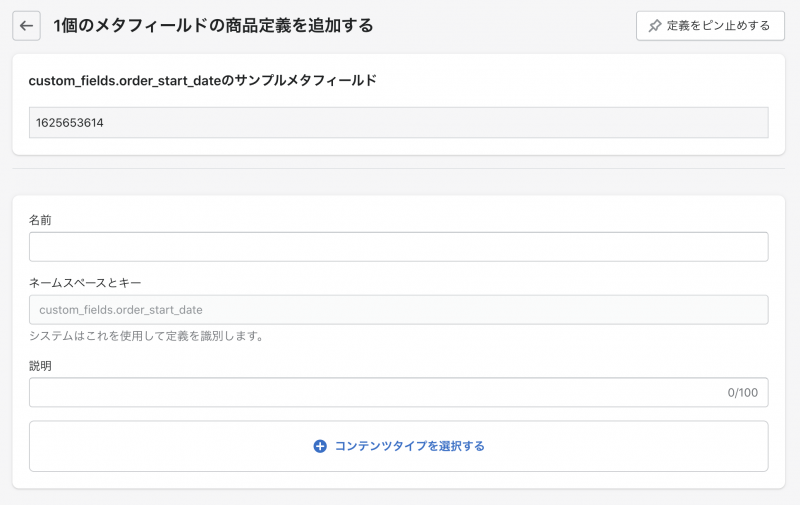The width and height of the screenshot is (800, 505).
Task: Click the 名前 field label
Action: pyautogui.click(x=40, y=220)
